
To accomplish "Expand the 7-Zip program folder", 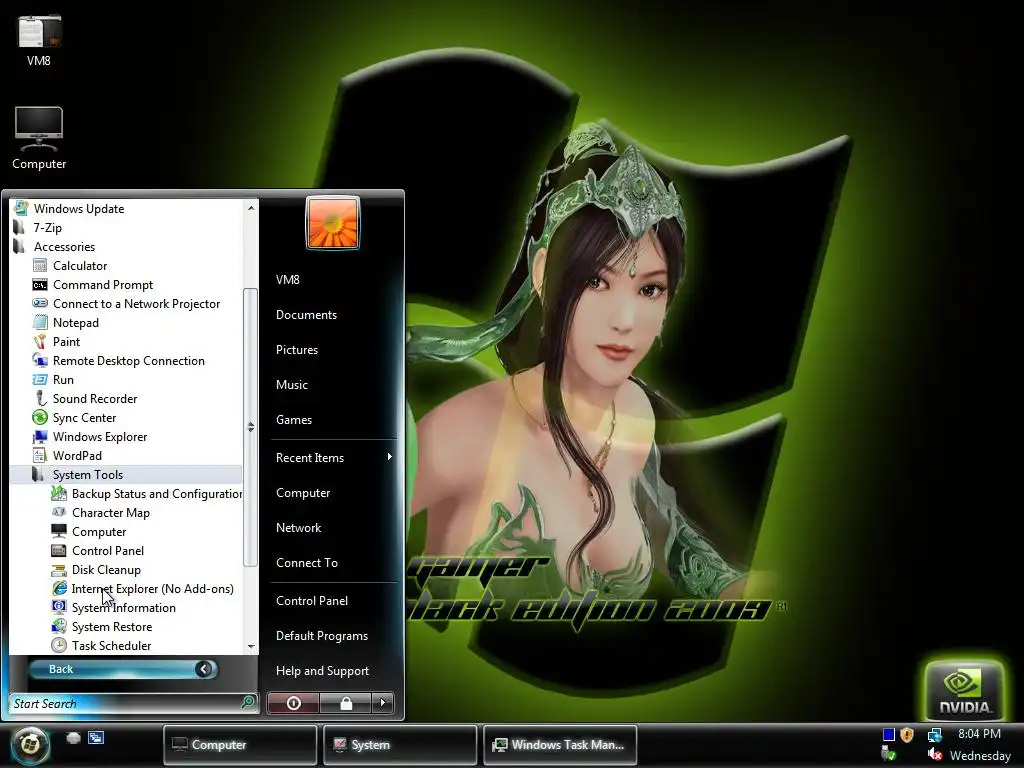I will [x=48, y=228].
